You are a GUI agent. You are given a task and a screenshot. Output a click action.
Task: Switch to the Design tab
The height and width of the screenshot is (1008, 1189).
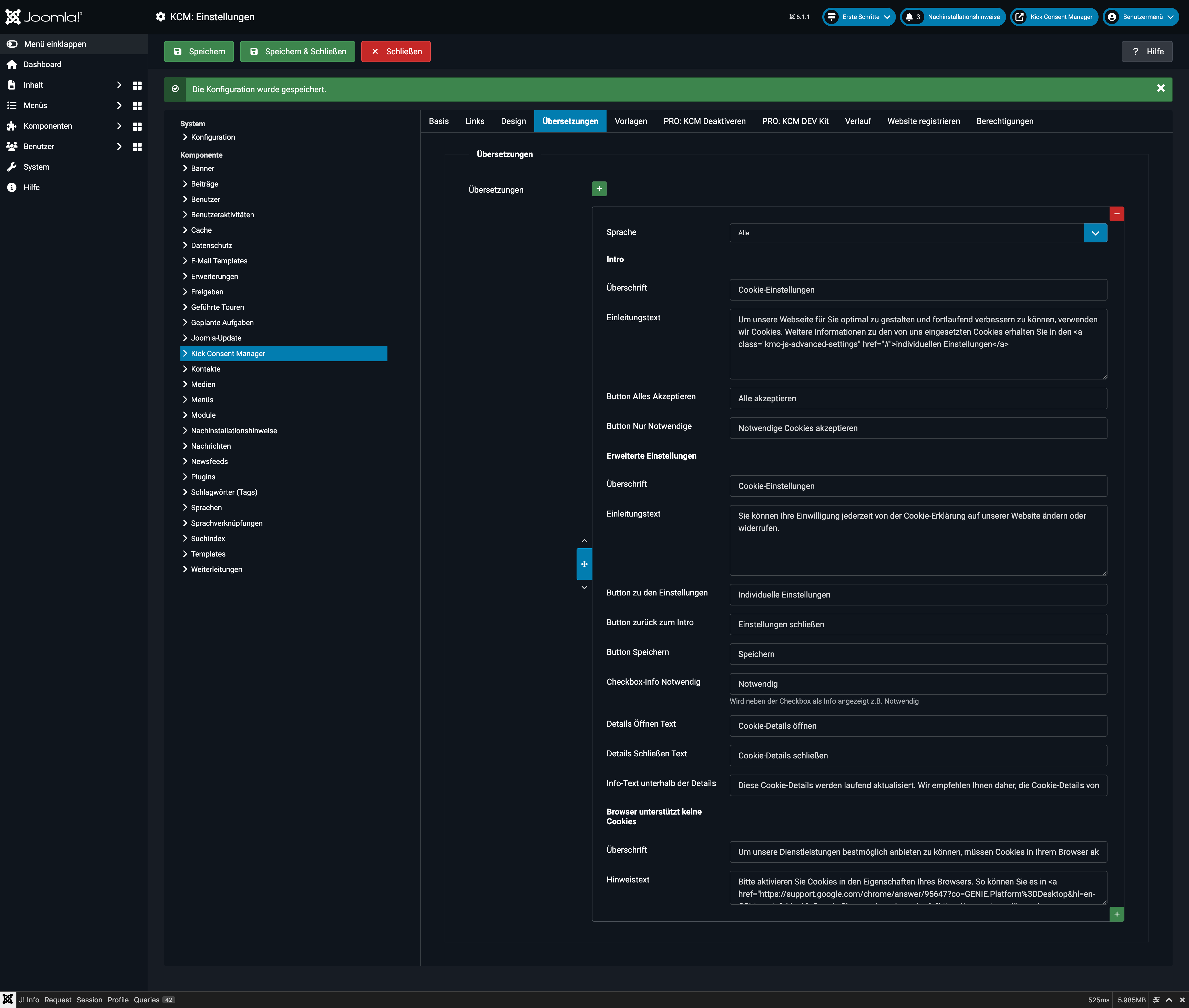click(x=513, y=121)
